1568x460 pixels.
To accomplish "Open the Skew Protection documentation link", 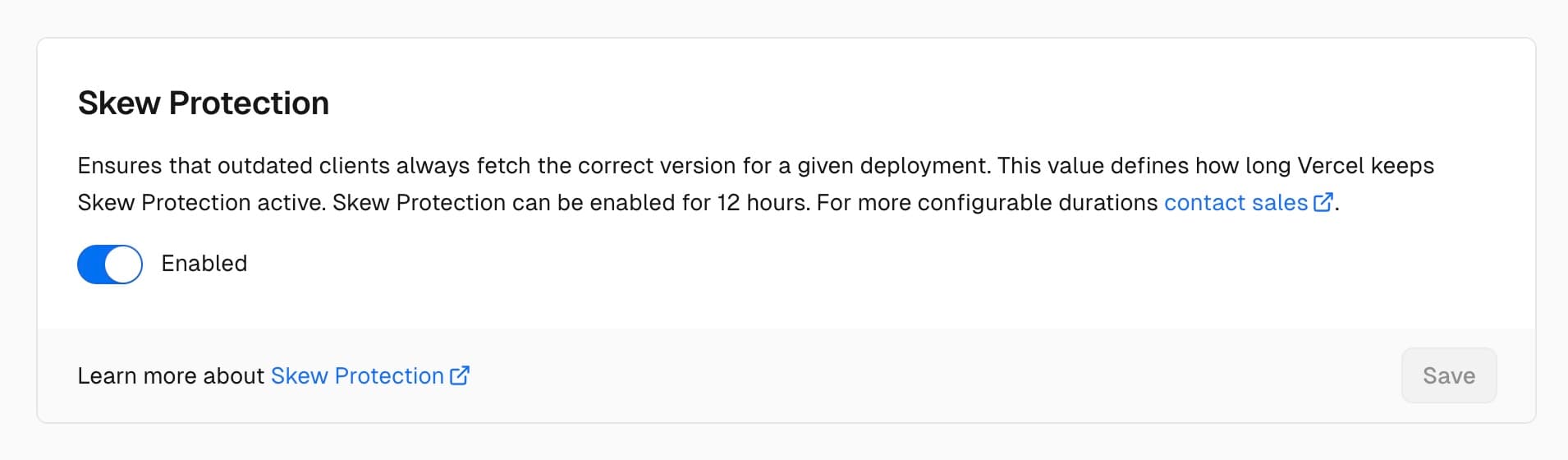I will point(357,376).
